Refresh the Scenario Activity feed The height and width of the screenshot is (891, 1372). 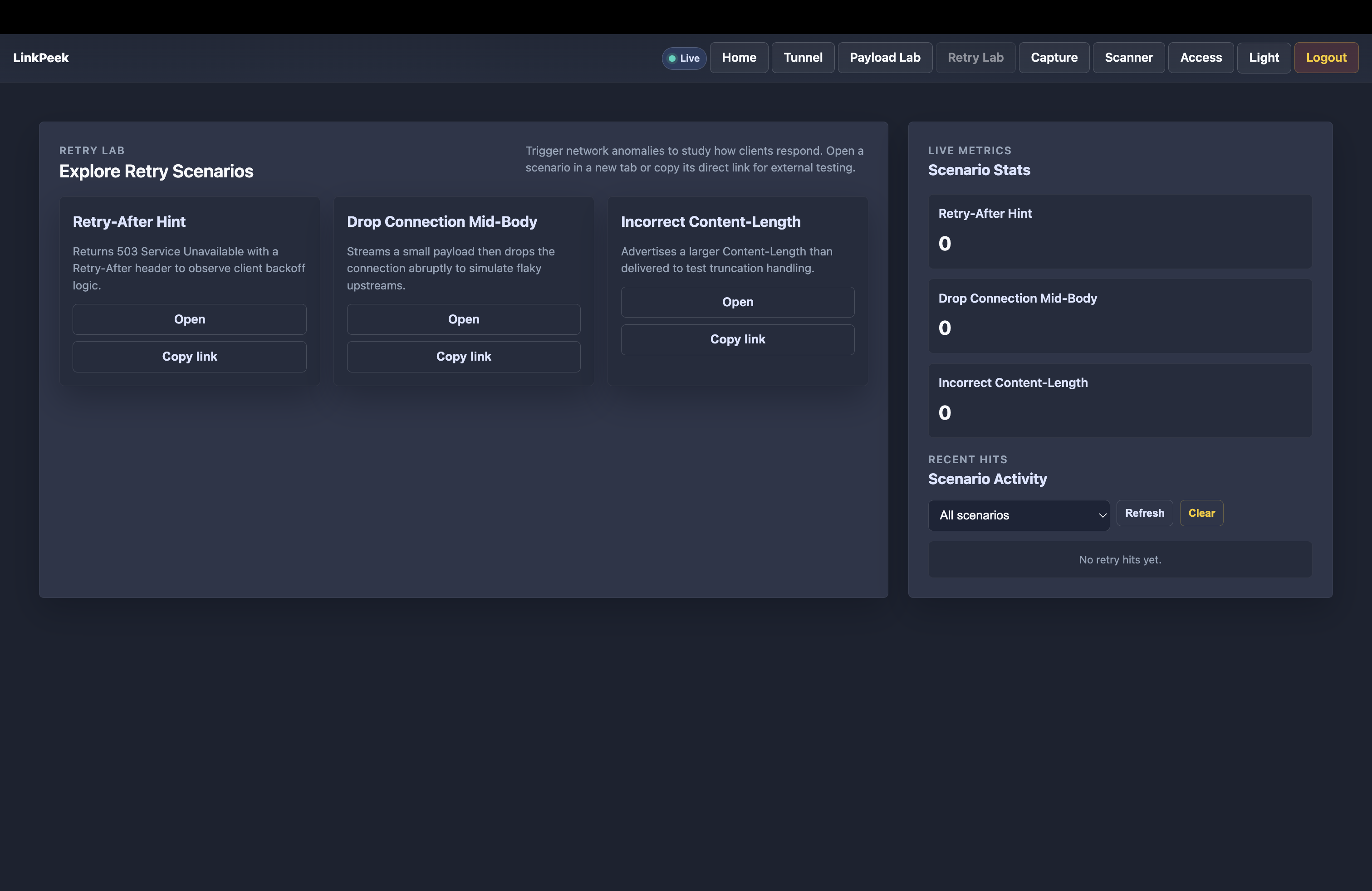1144,513
